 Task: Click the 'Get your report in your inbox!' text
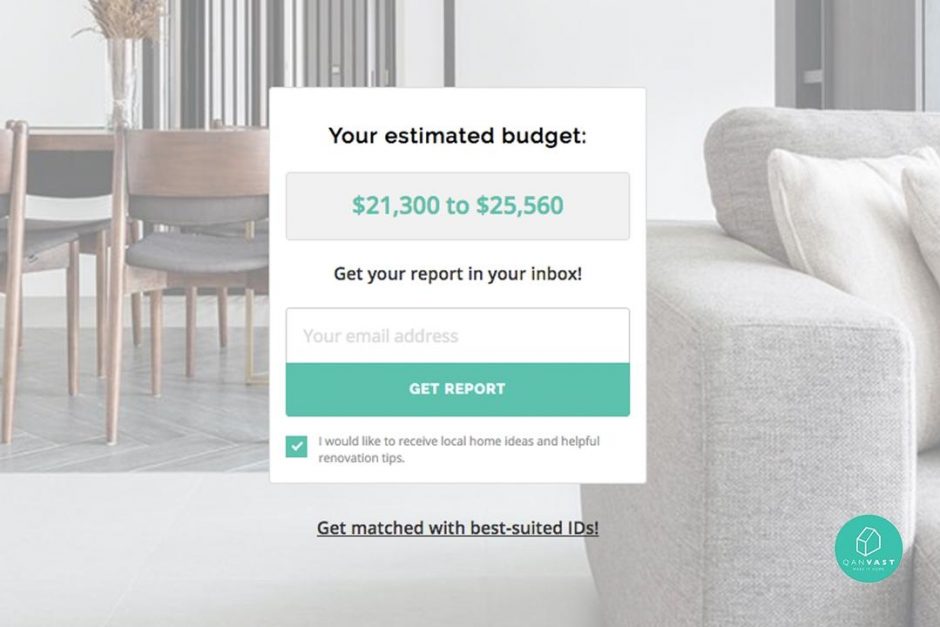click(x=457, y=272)
